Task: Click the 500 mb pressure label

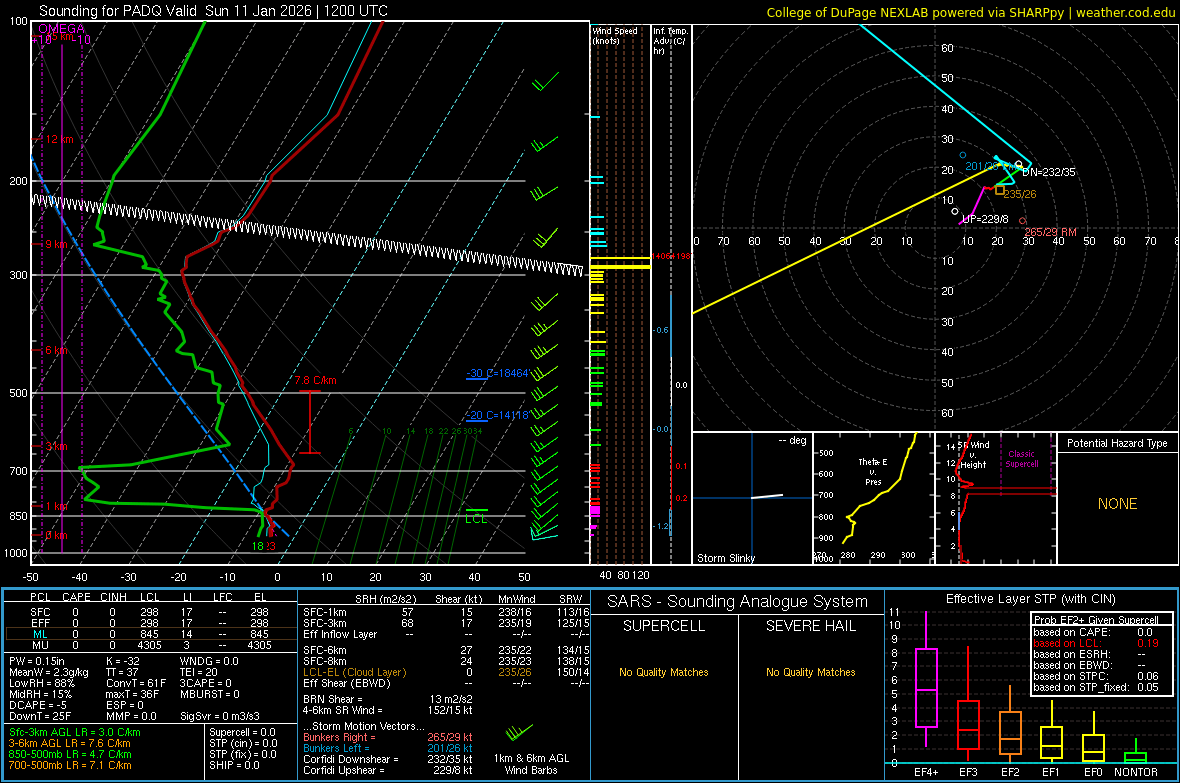Action: [18, 393]
